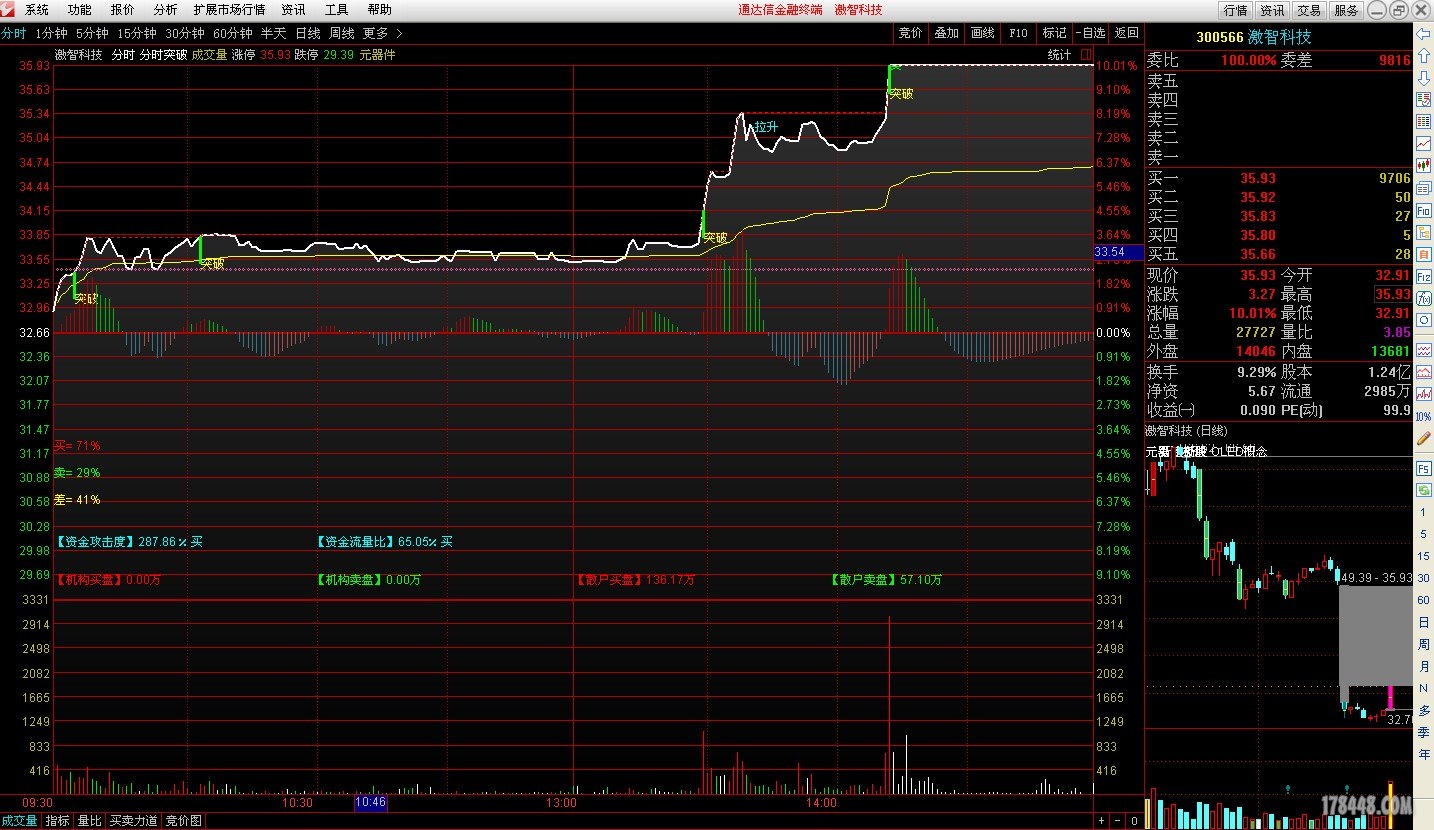Click the 行情 button at top right

tap(1235, 10)
